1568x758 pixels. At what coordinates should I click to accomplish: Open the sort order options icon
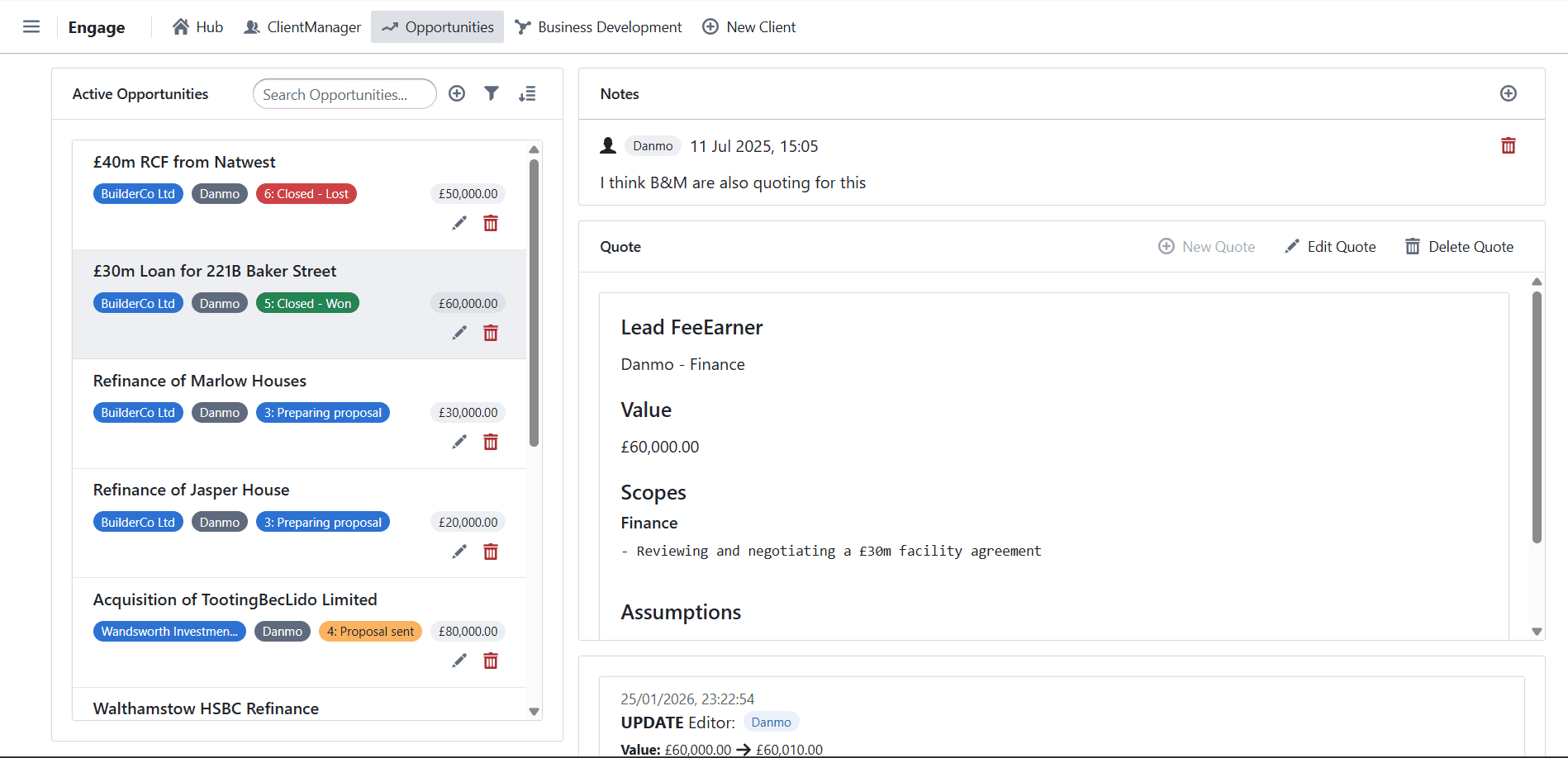pos(527,94)
